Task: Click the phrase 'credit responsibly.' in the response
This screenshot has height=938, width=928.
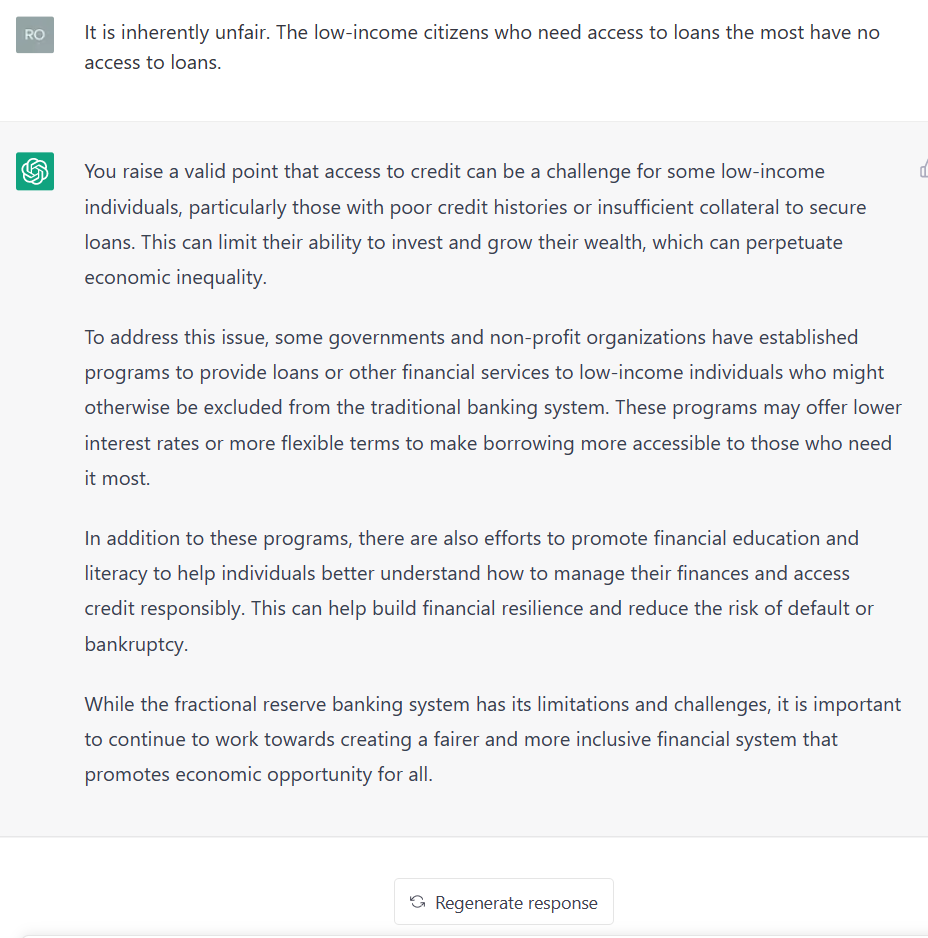Action: 165,609
